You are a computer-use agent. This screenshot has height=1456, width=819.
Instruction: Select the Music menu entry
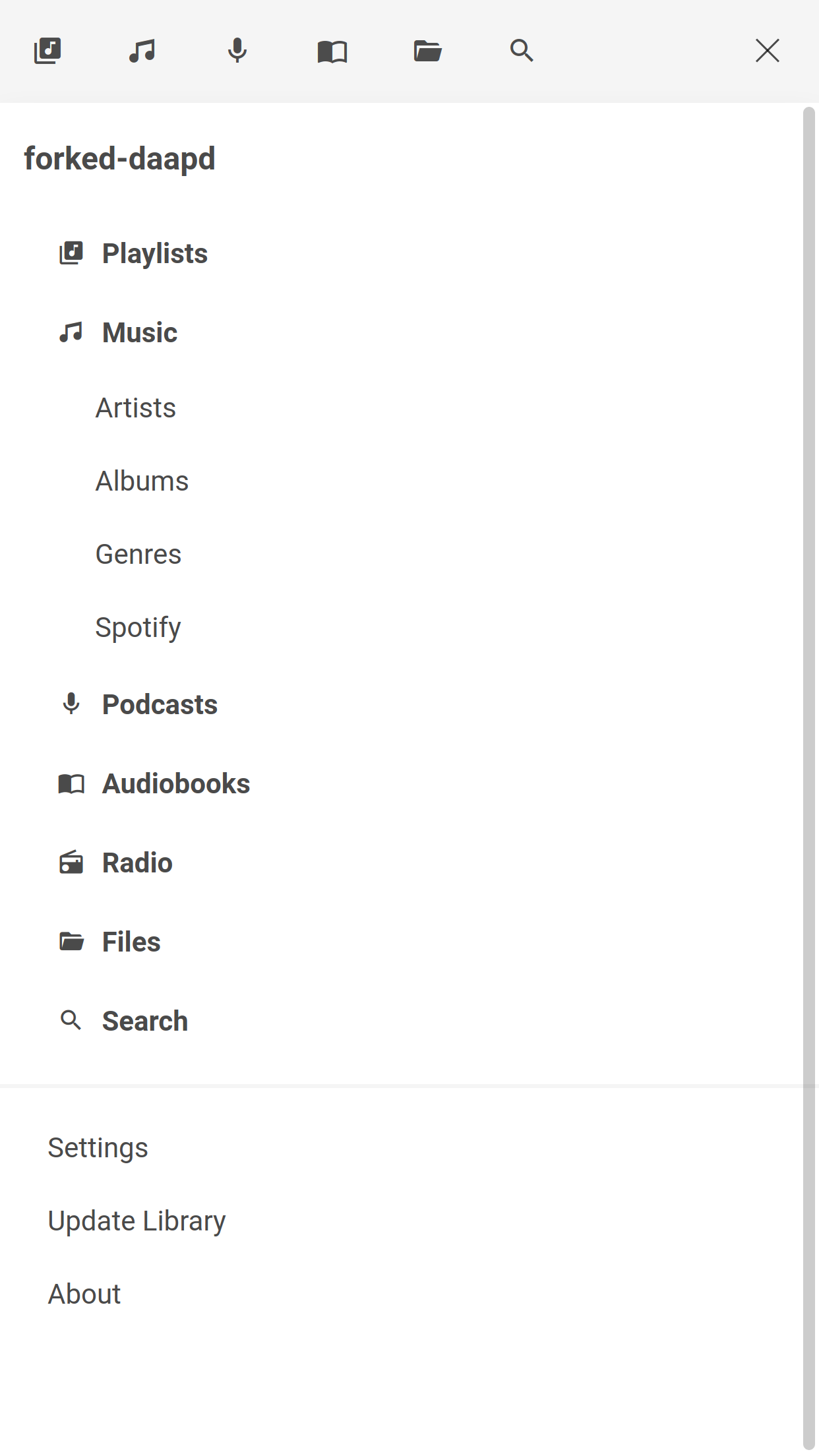139,333
